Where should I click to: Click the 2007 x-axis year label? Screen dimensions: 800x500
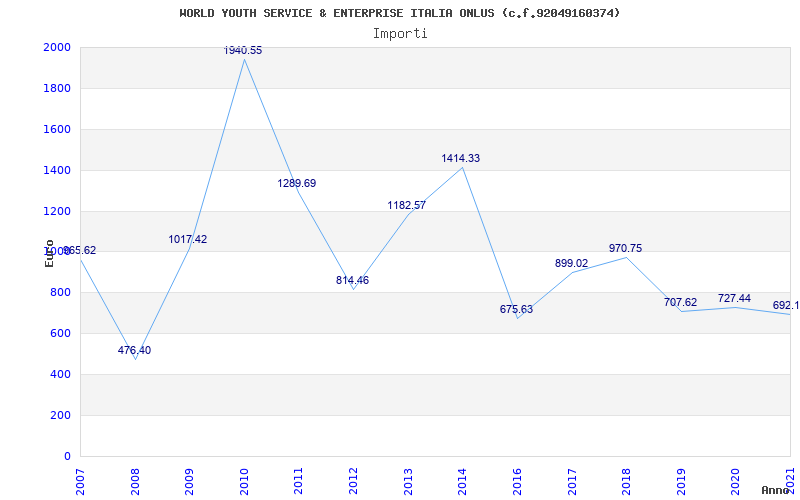click(x=80, y=481)
